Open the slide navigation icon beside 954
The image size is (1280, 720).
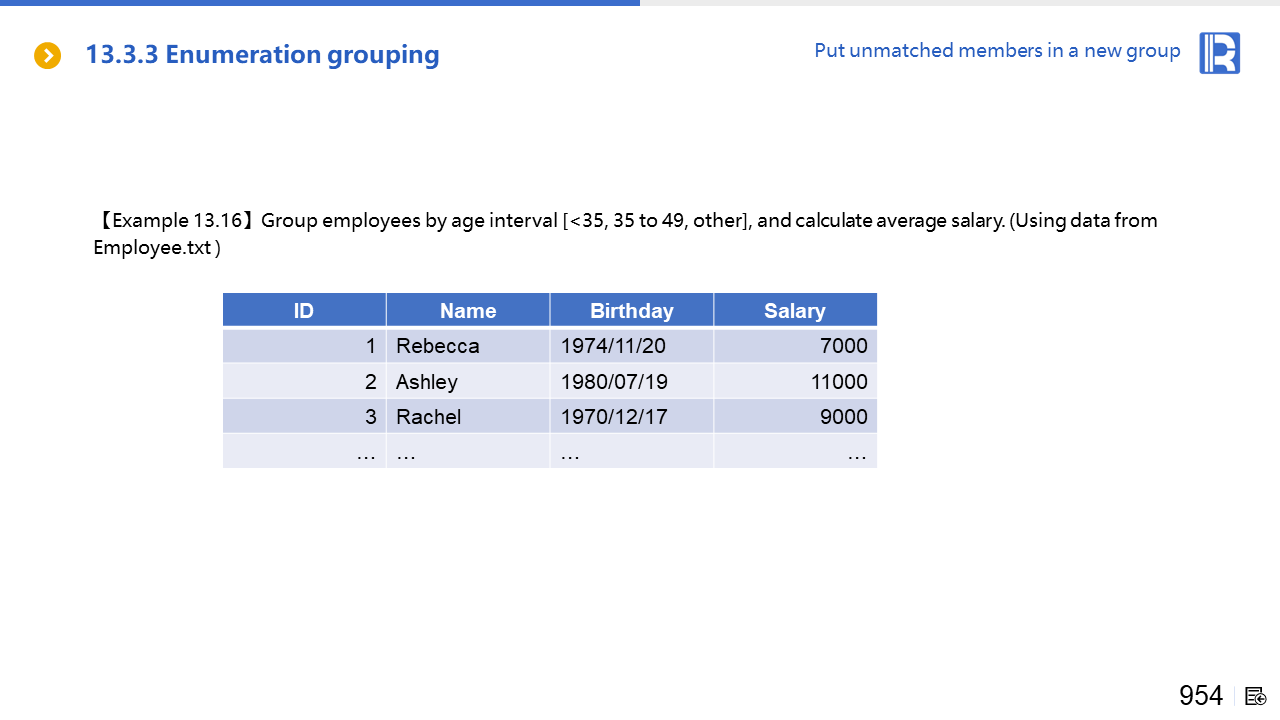click(1256, 696)
